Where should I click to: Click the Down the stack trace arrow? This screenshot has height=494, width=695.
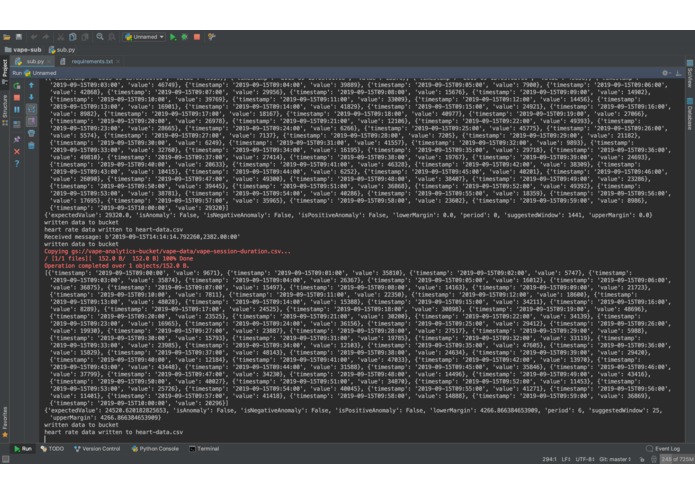coord(31,97)
